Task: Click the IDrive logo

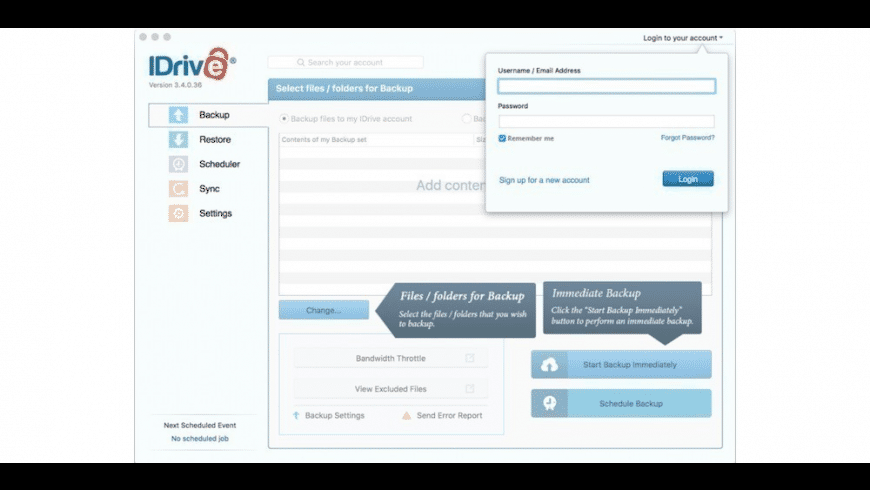Action: [192, 64]
